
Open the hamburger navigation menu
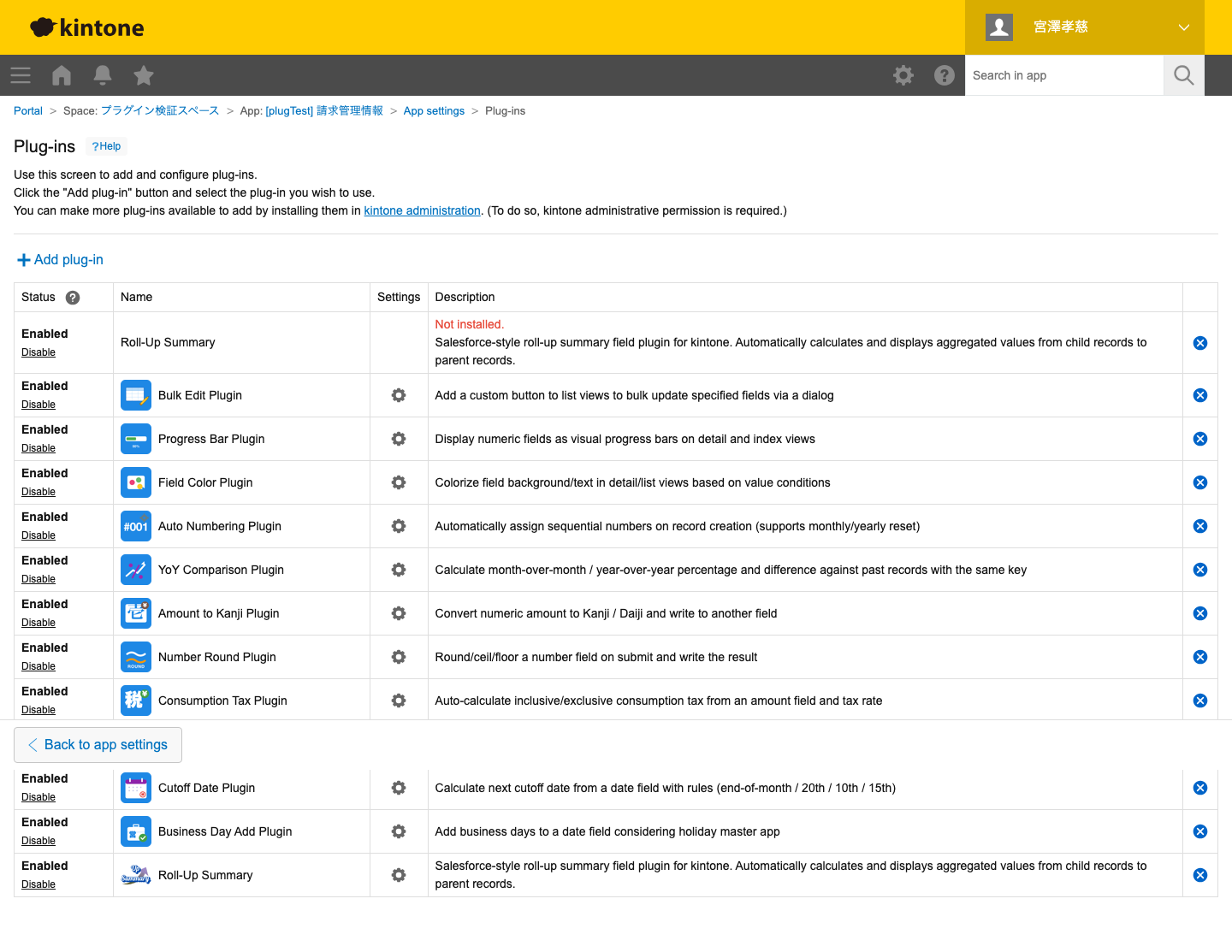[21, 75]
